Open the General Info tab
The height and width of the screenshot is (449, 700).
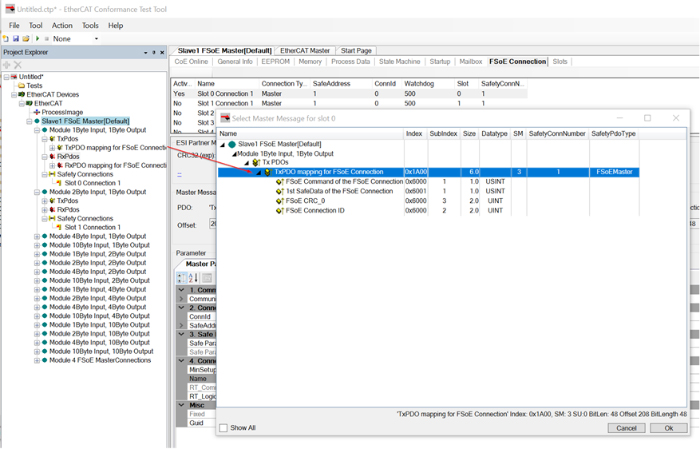coord(235,62)
